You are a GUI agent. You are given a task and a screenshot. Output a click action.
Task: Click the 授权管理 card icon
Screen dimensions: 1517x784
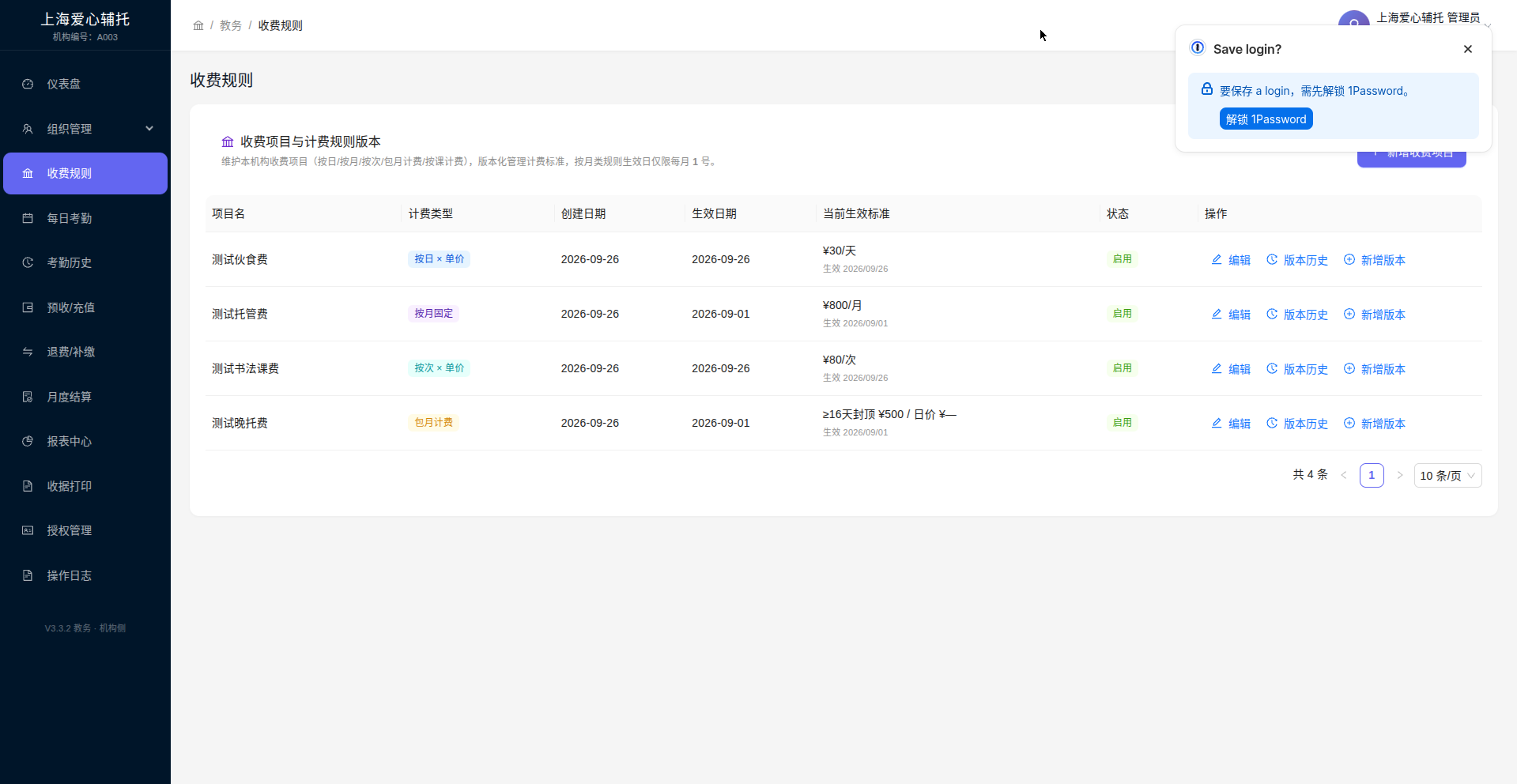click(x=28, y=530)
